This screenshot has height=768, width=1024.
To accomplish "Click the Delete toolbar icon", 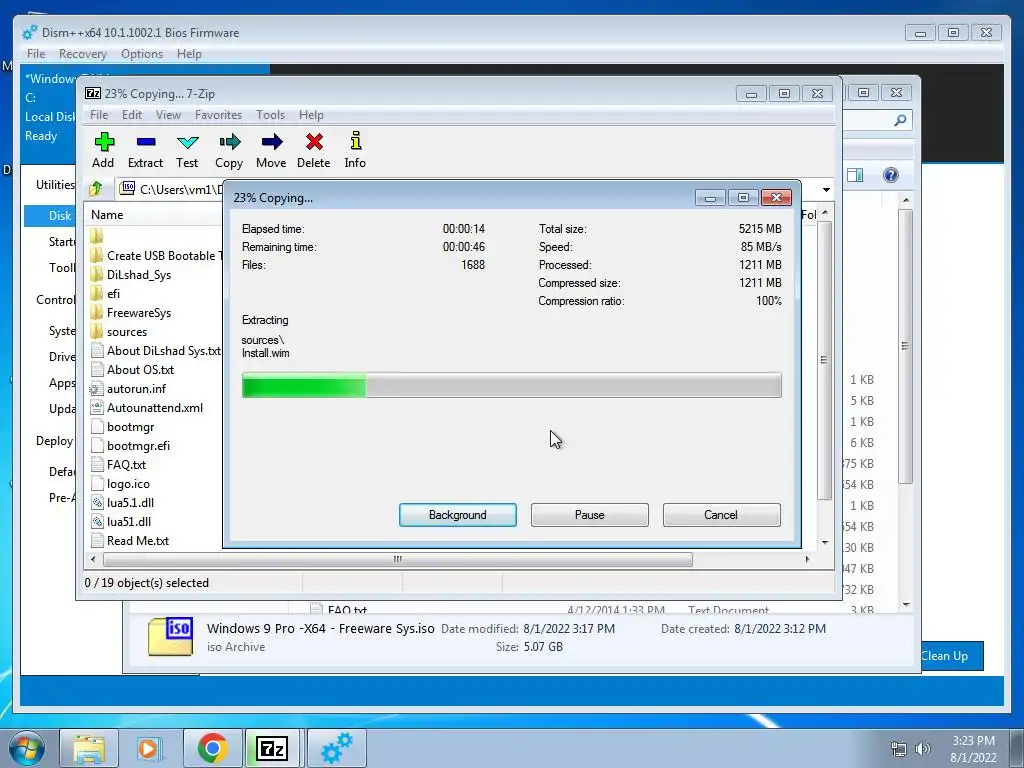I will pyautogui.click(x=314, y=142).
